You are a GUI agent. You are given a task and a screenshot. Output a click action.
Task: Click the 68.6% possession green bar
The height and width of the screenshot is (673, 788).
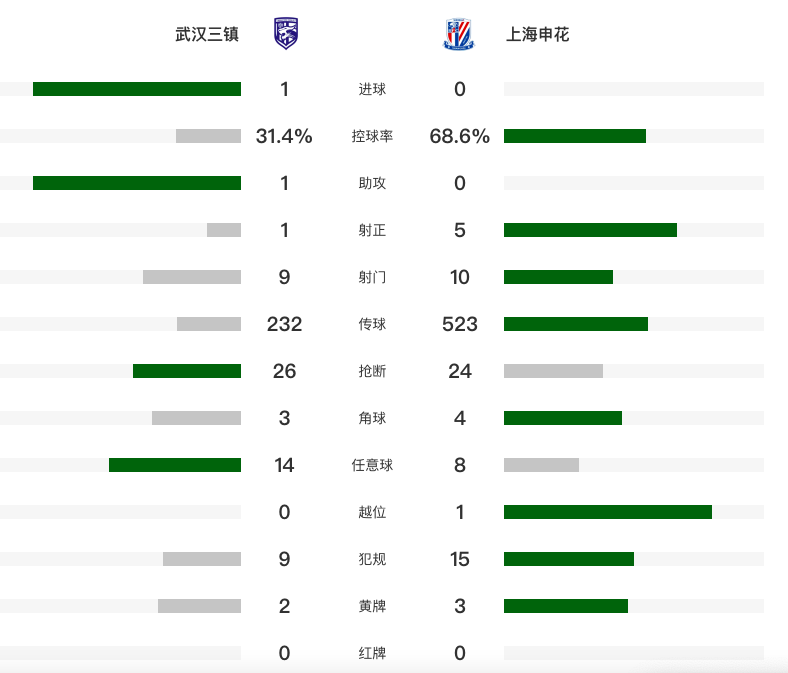[575, 136]
